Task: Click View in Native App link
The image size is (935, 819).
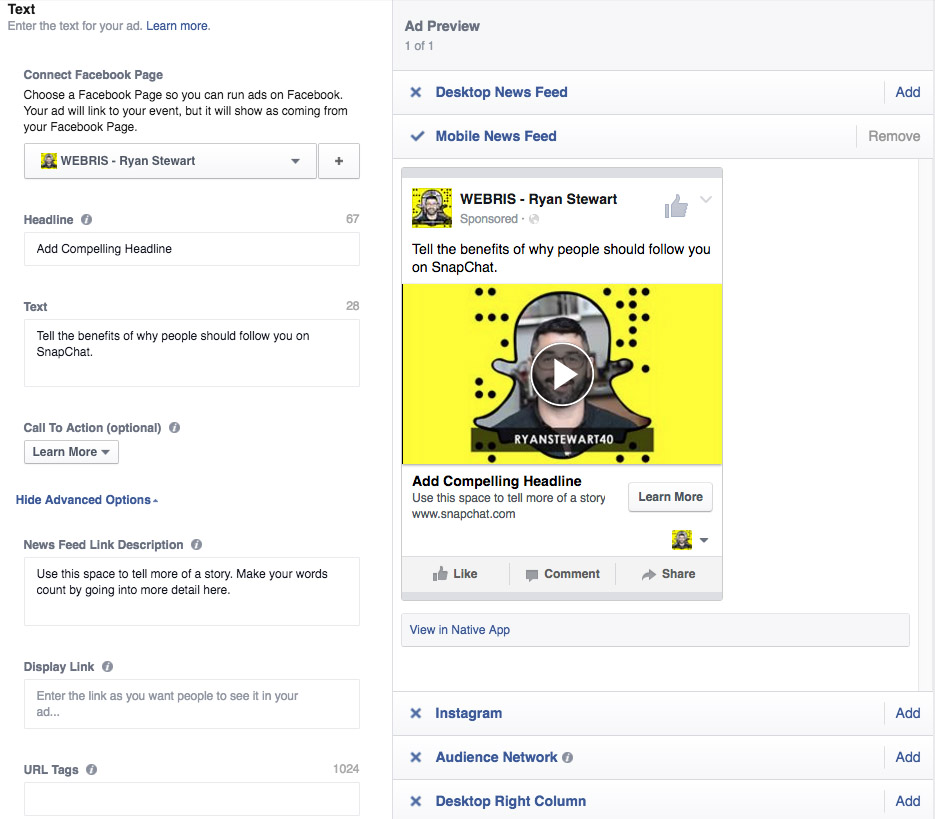Action: click(459, 630)
